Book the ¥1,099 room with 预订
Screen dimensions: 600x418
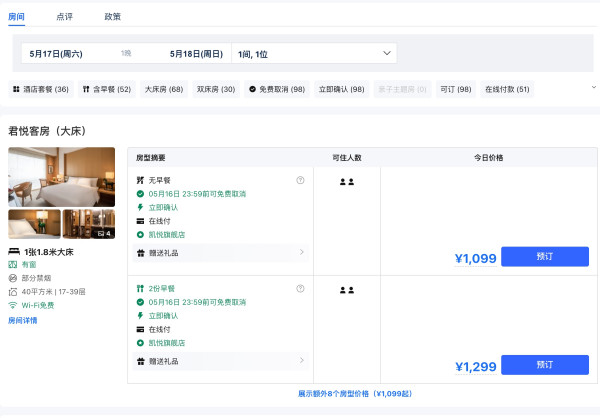tap(545, 256)
